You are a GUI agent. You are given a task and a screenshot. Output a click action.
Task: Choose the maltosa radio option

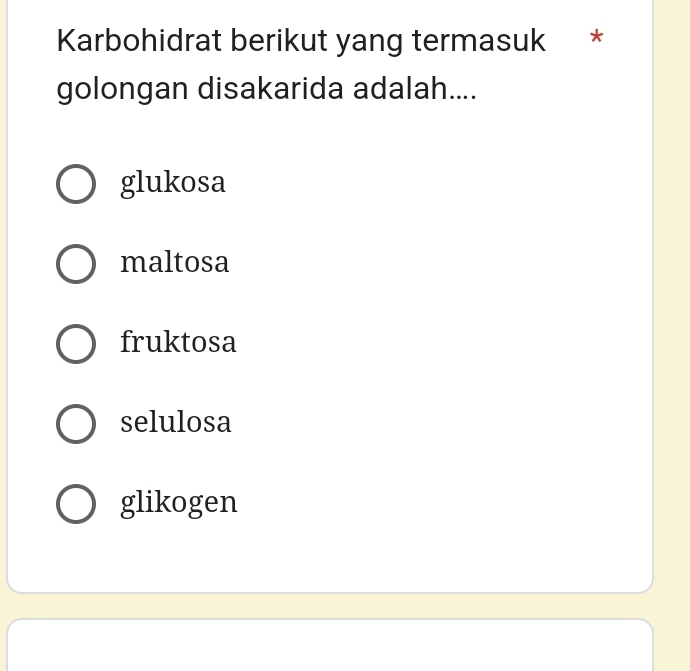coord(76,264)
